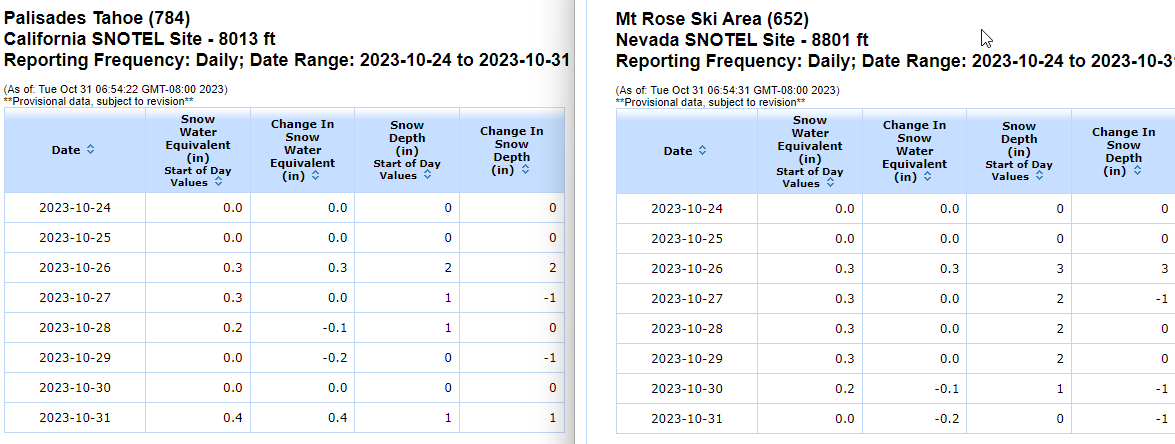Click Mt Rose 2023-10-26 Snow Depth value 3
The width and height of the screenshot is (1175, 444).
[x=1060, y=268]
